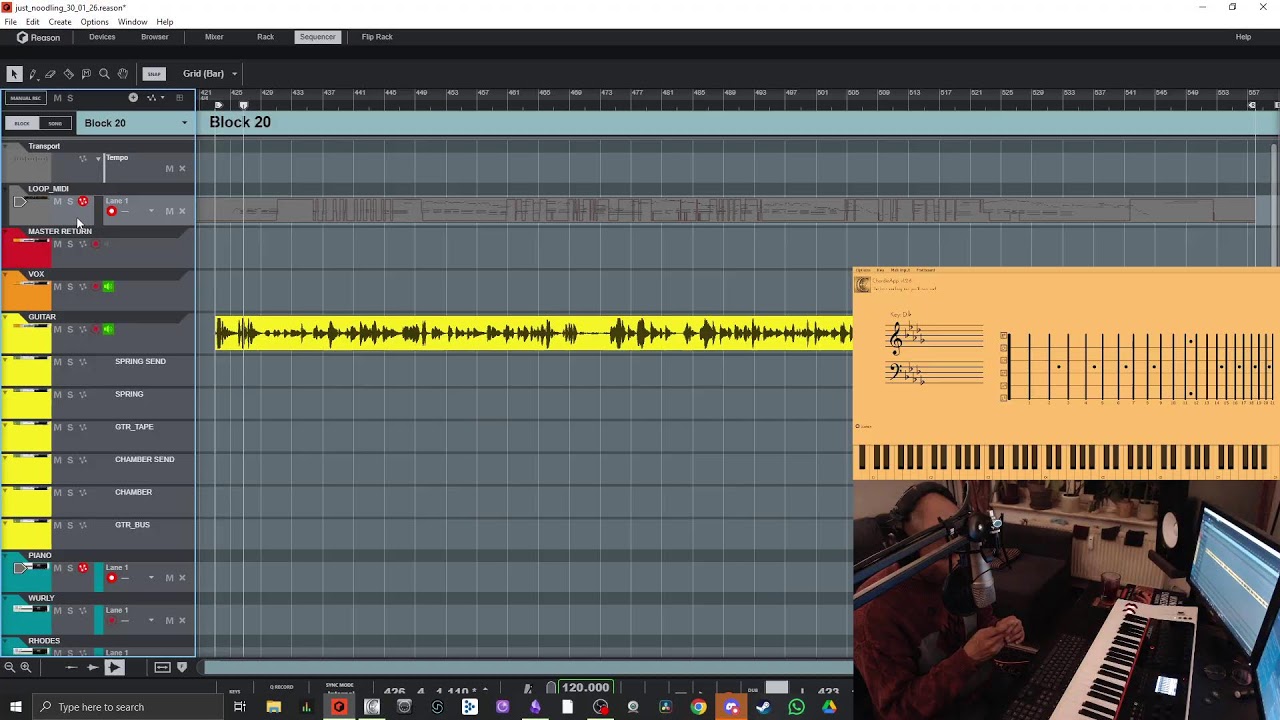The height and width of the screenshot is (720, 1280).
Task: Open the Create menu
Action: (x=59, y=22)
